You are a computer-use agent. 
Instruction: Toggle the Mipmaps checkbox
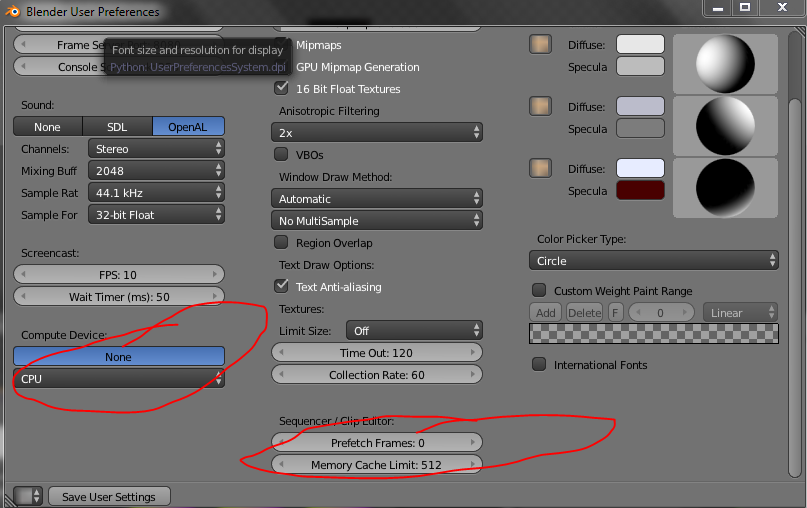click(282, 43)
